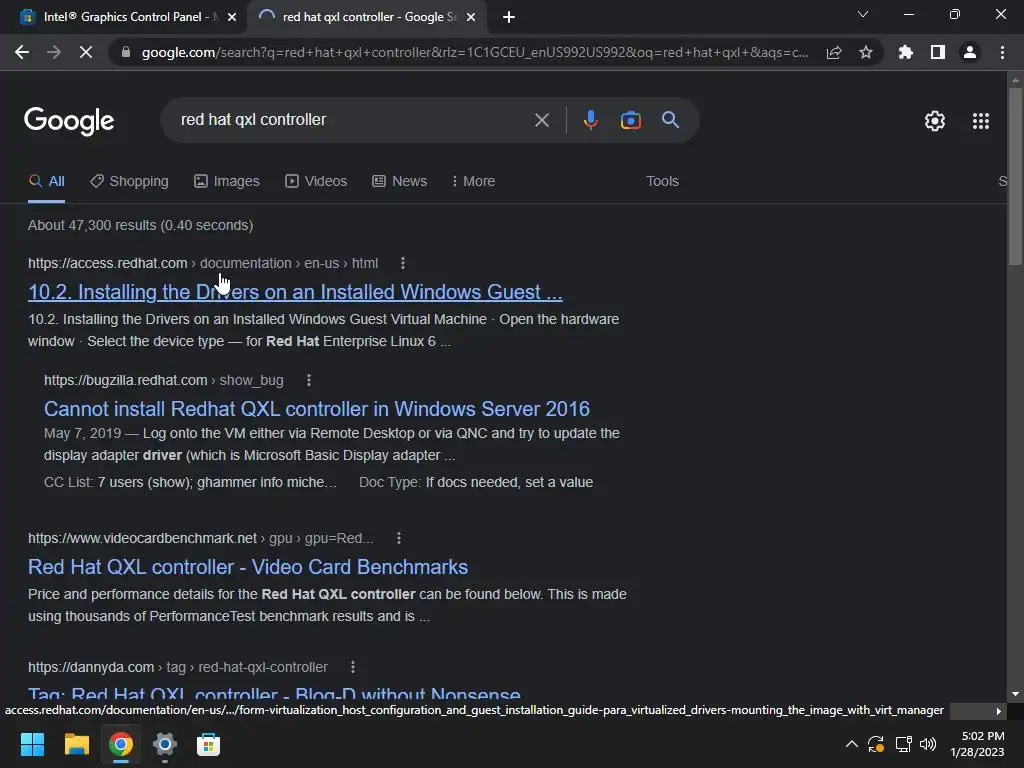The height and width of the screenshot is (768, 1024).
Task: View site information lock icon
Action: 126,52
